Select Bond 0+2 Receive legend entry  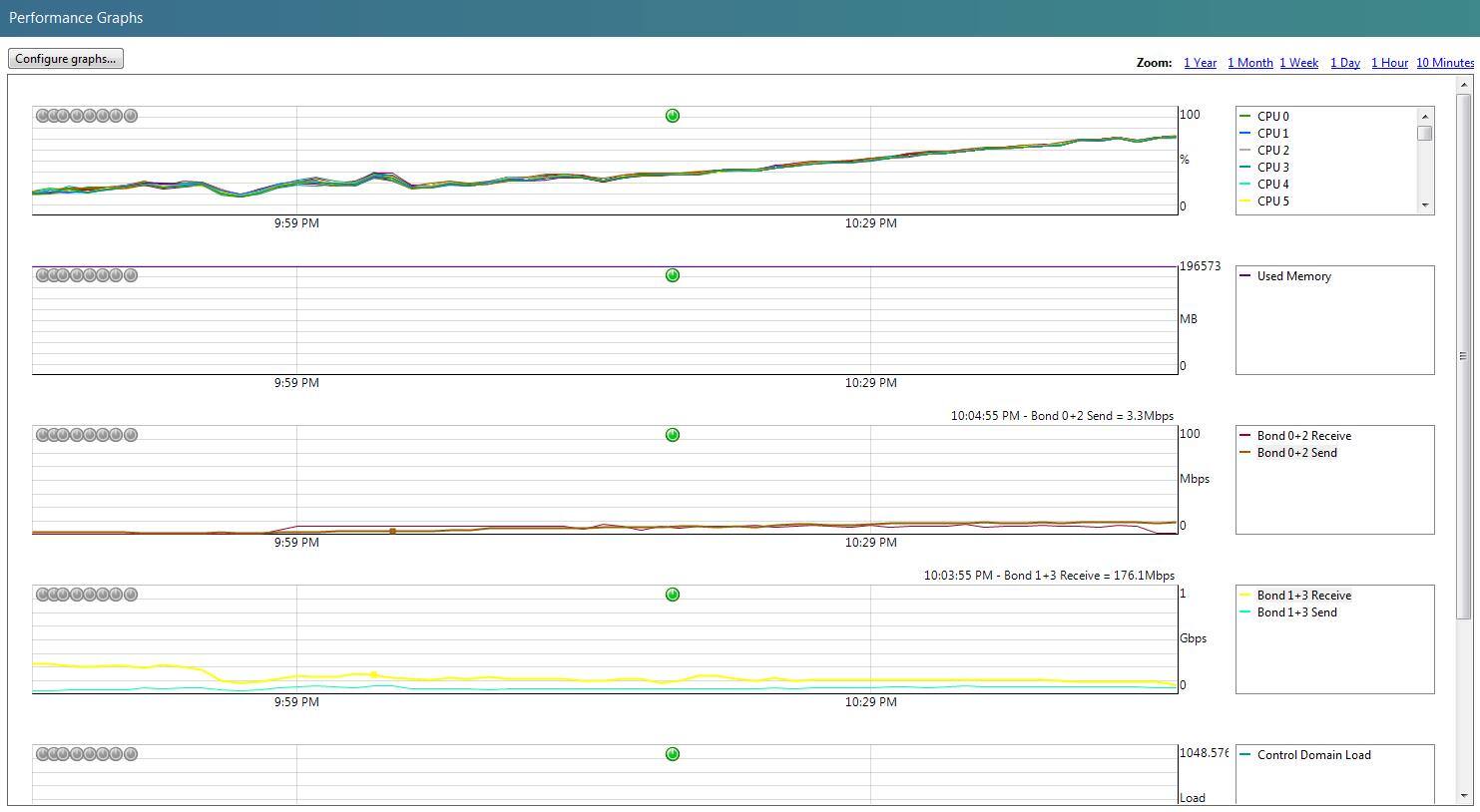[1303, 436]
